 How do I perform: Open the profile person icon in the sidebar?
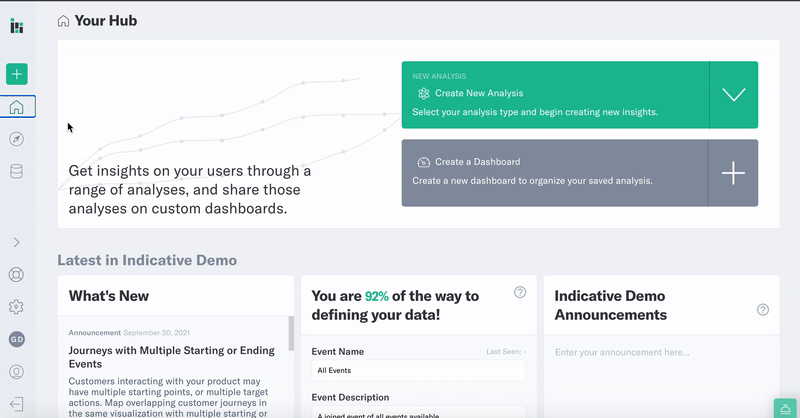(16, 372)
